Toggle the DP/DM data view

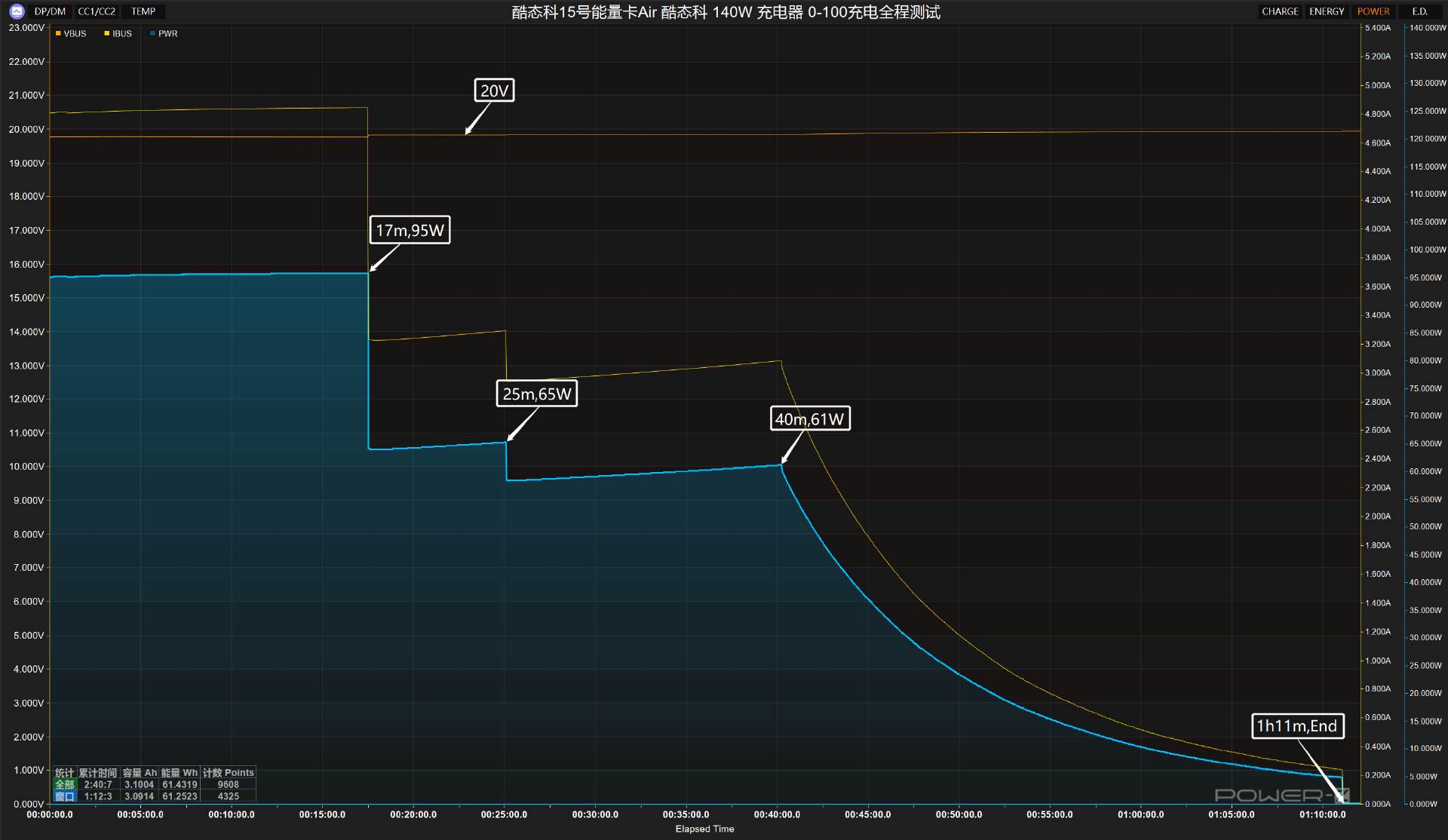(51, 11)
